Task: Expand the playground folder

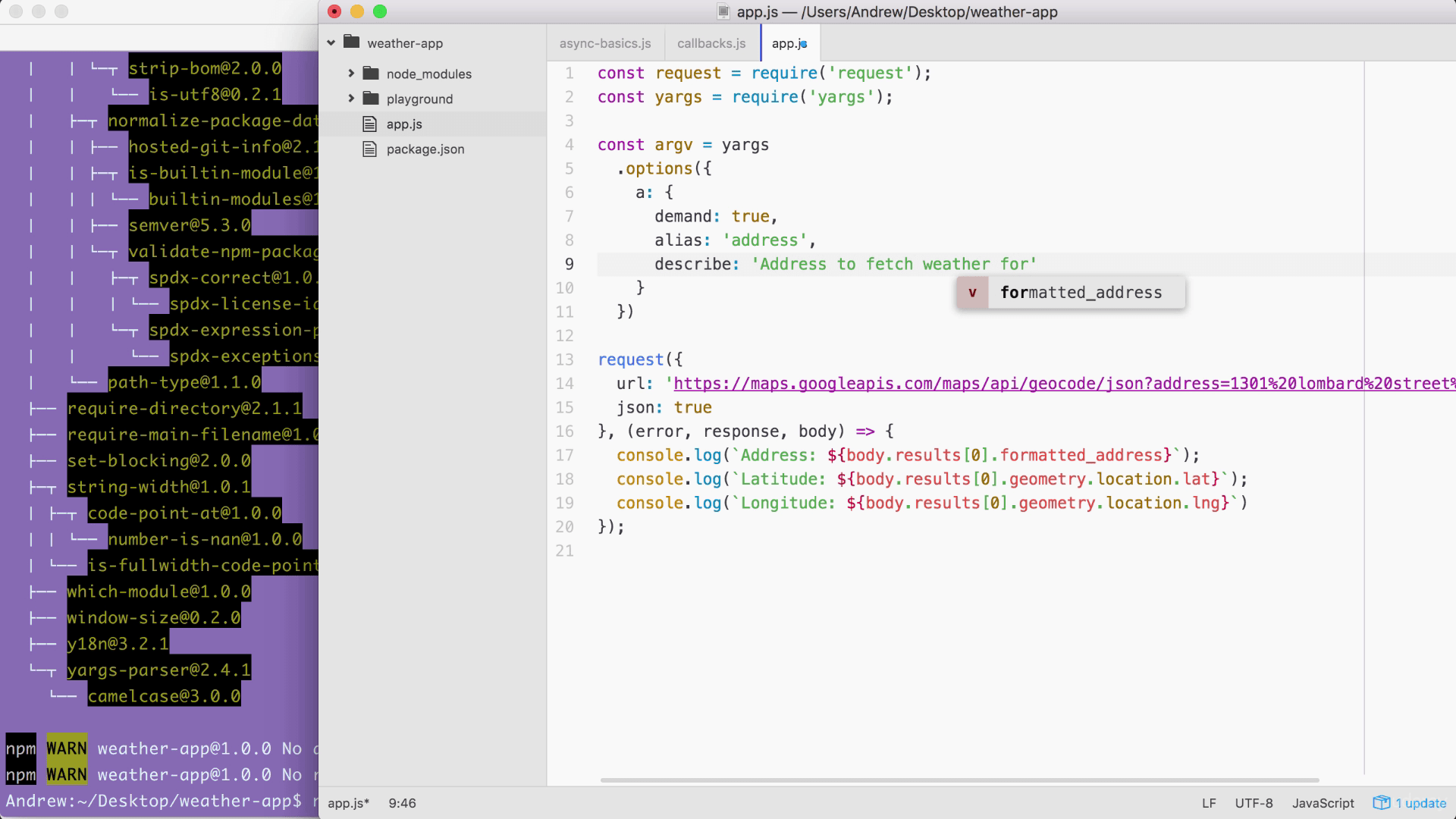Action: point(351,99)
